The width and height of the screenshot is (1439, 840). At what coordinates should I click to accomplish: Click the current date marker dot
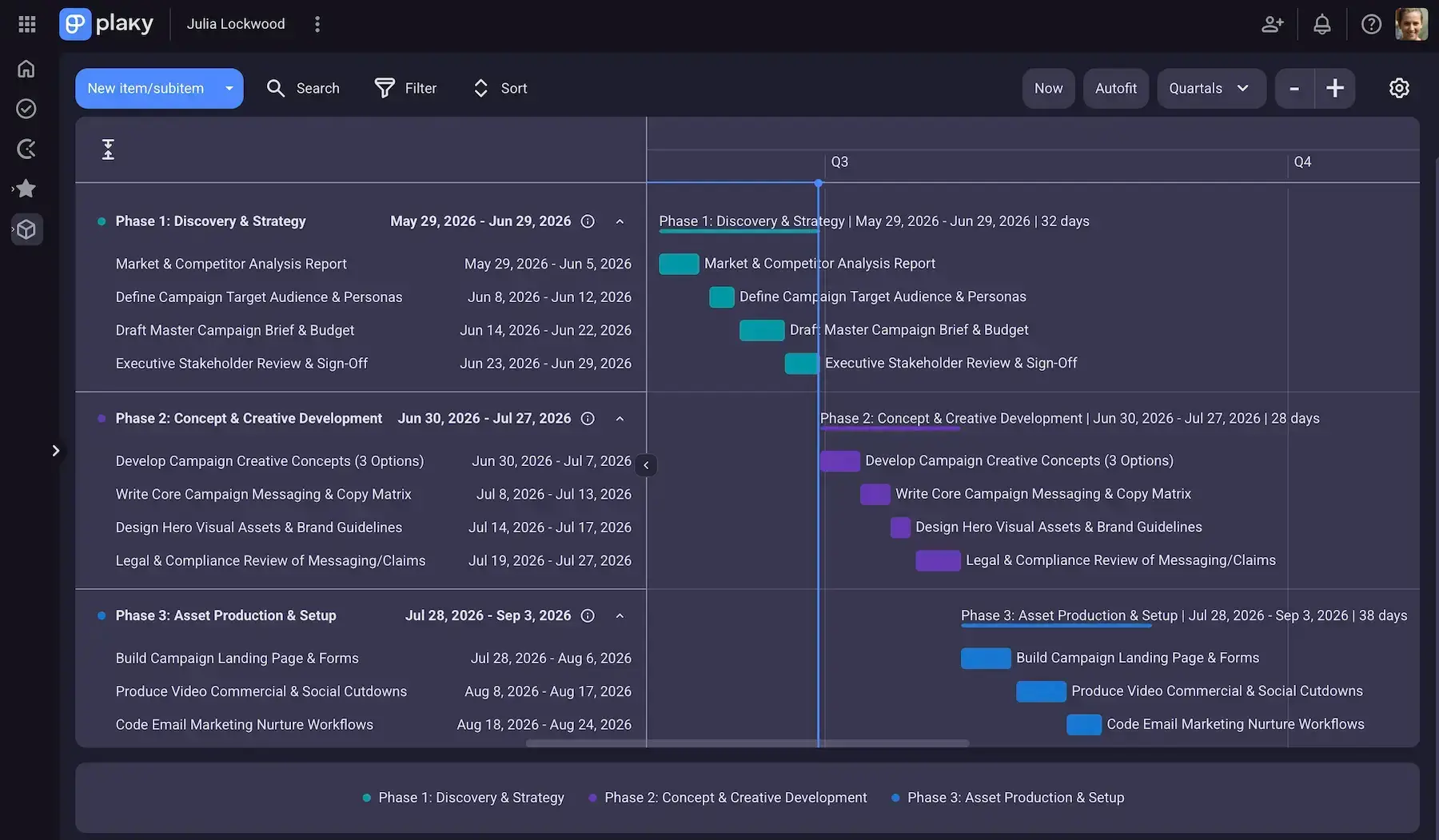tap(819, 183)
